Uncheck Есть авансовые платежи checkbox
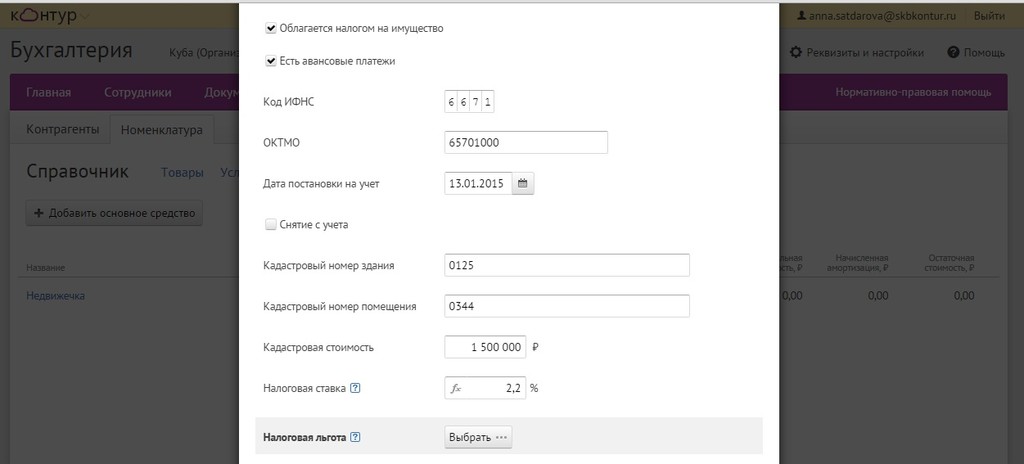Viewport: 1024px width, 464px height. (x=270, y=61)
